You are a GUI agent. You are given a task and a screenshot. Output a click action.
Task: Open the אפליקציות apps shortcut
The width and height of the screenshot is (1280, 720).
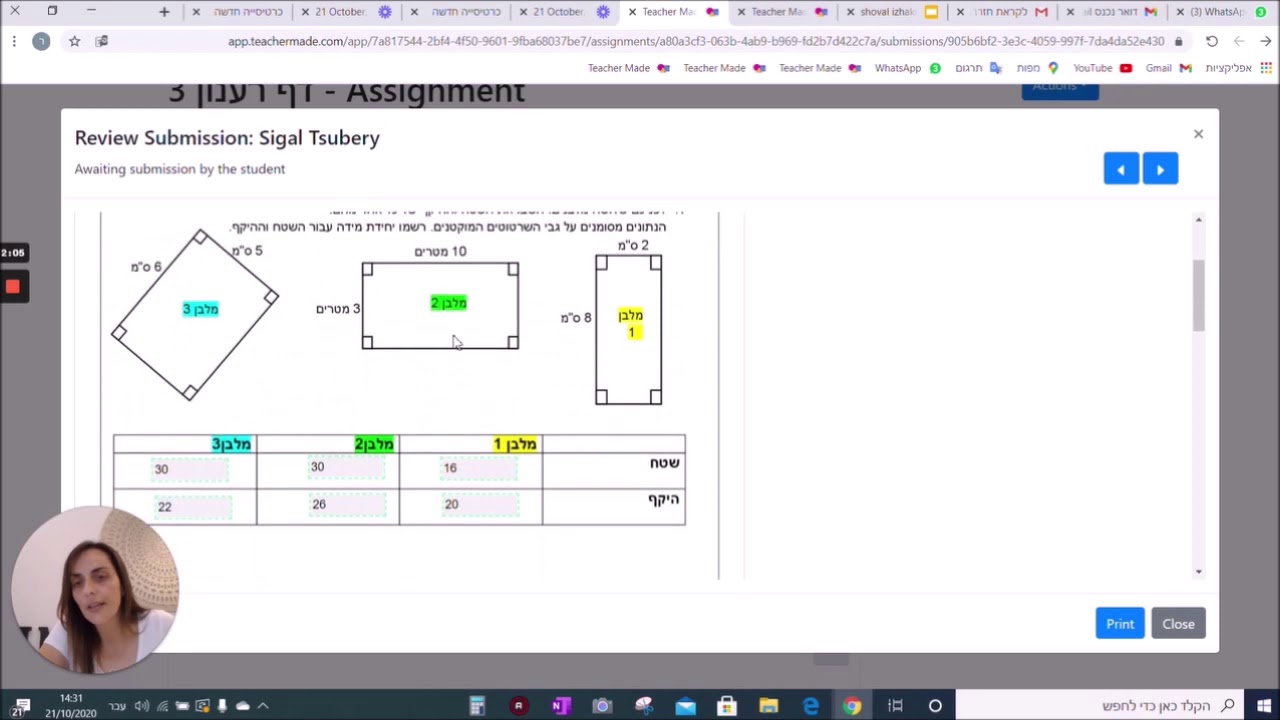1238,68
